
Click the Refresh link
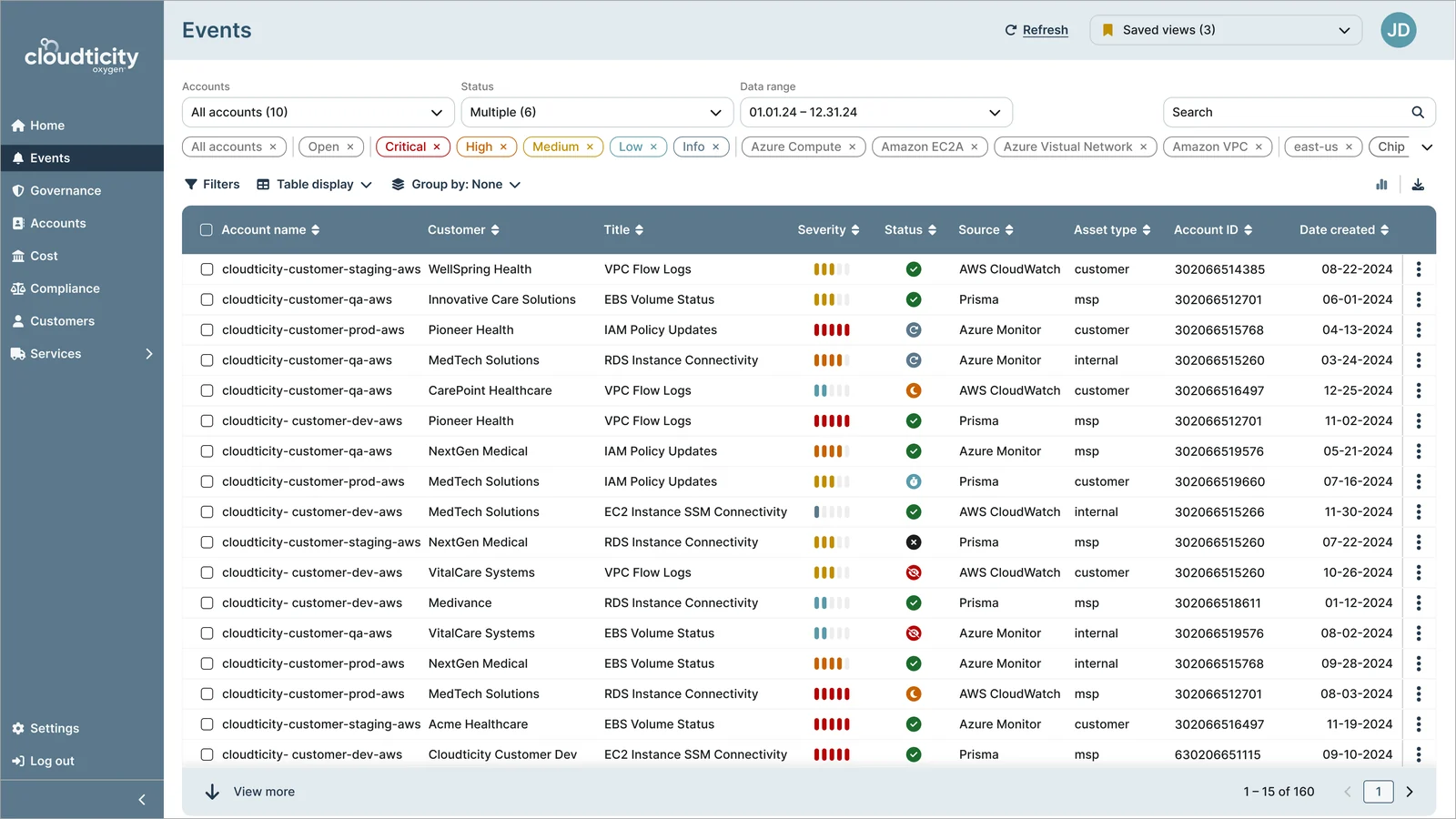coord(1045,30)
